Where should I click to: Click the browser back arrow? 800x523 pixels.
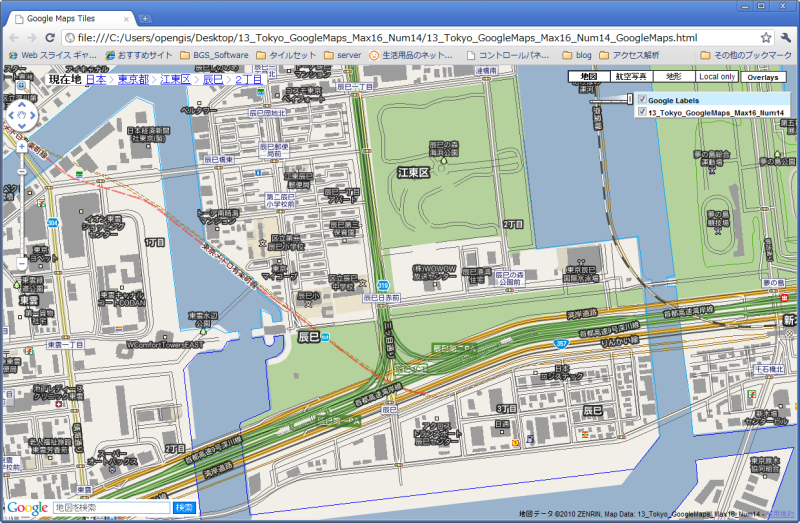tap(12, 37)
